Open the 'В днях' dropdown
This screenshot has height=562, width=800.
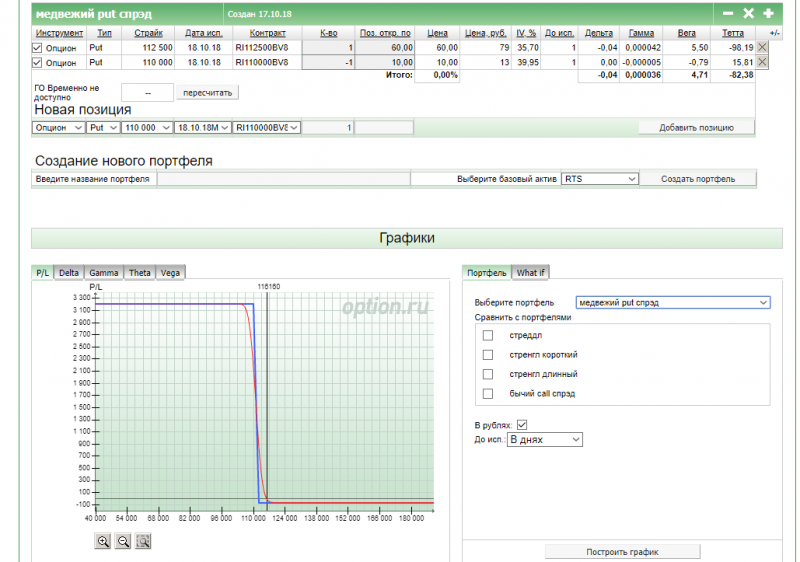(545, 439)
